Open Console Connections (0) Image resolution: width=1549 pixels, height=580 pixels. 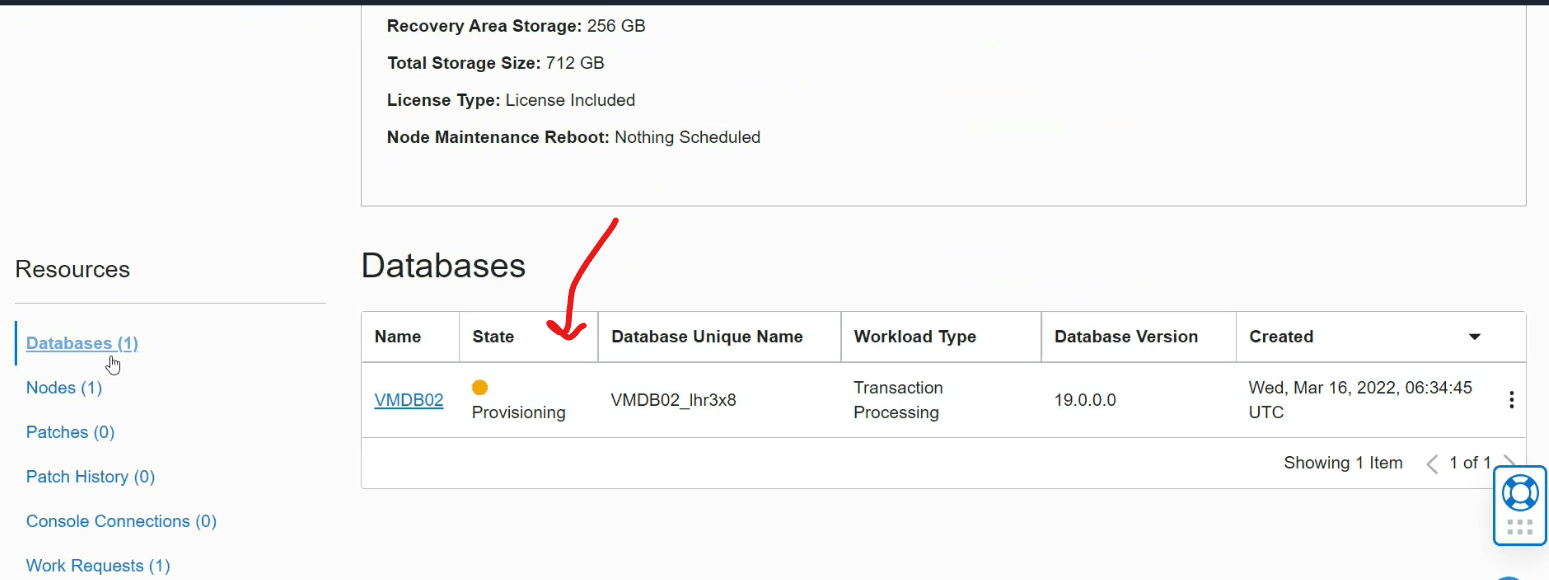coord(120,521)
